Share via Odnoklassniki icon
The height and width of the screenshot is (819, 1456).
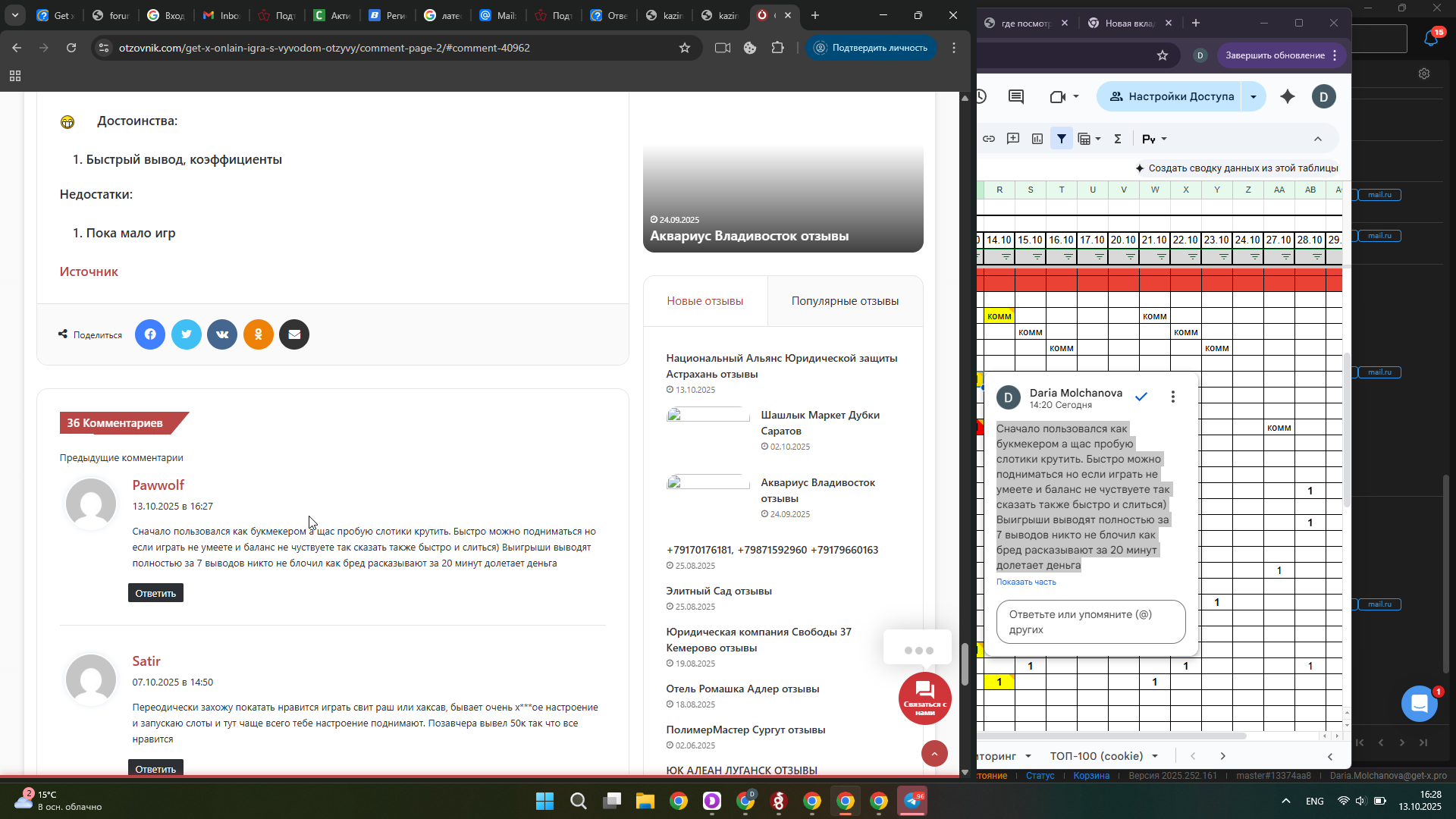[x=259, y=334]
